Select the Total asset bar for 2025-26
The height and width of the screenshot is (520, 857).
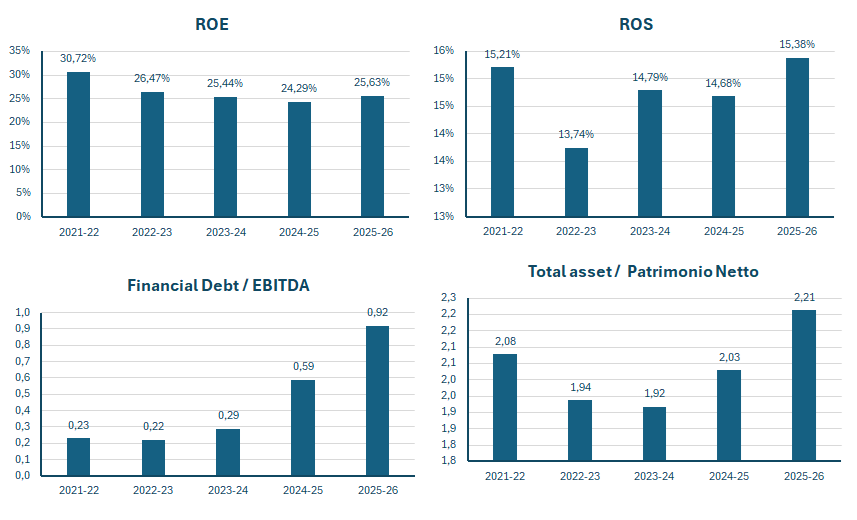[804, 385]
